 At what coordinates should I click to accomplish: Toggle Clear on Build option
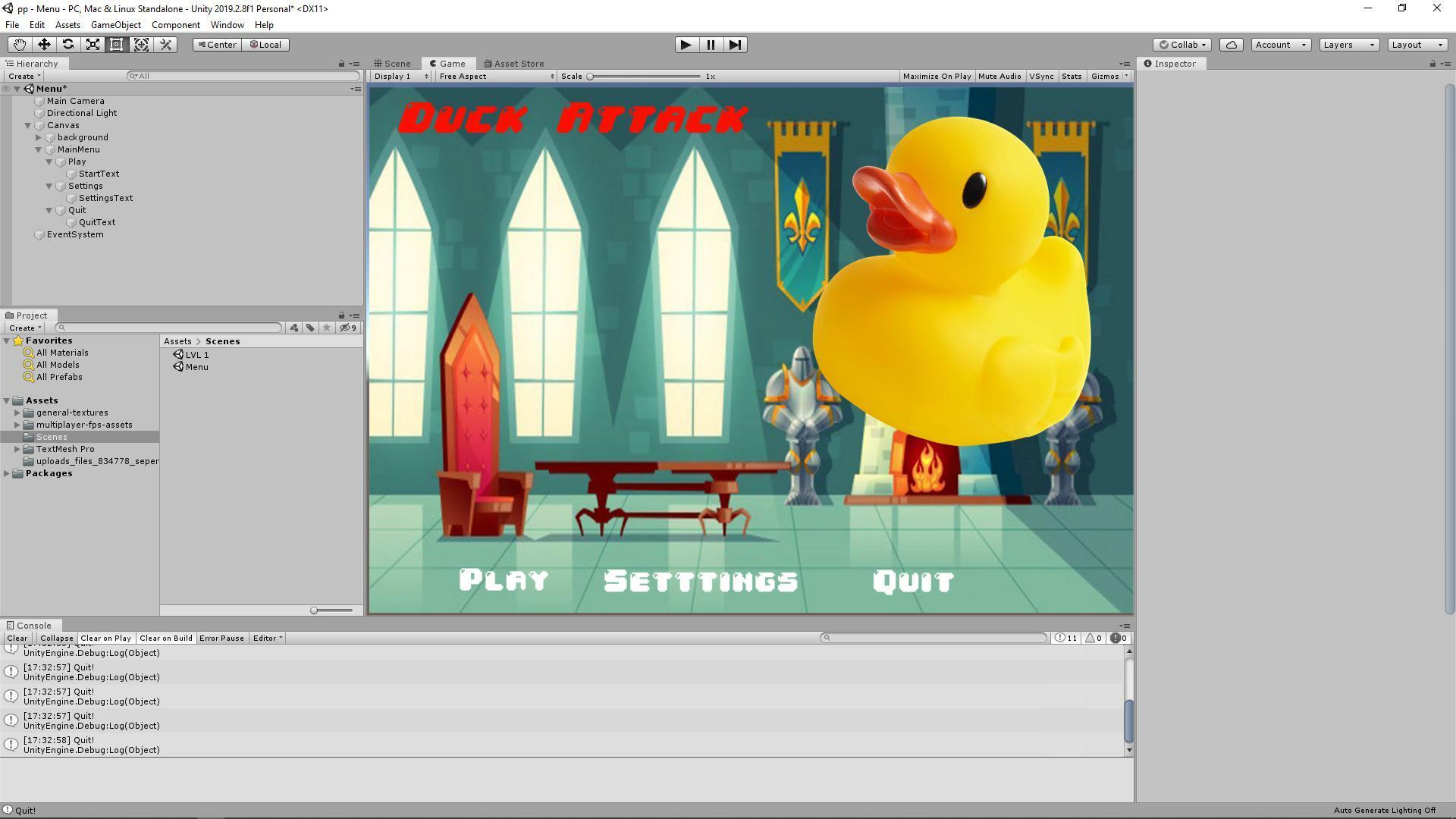tap(165, 639)
